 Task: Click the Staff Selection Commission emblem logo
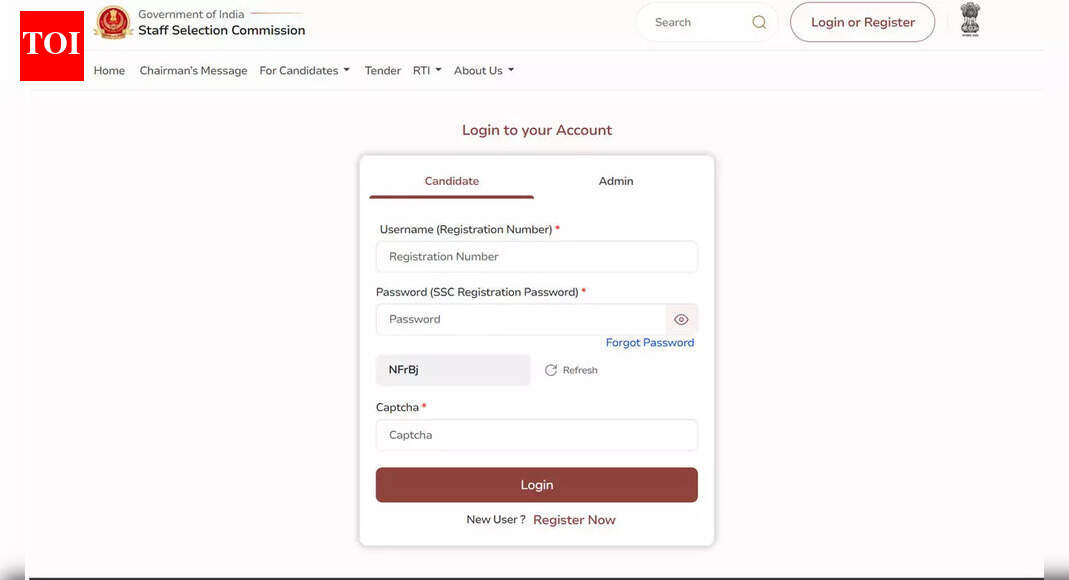(113, 22)
